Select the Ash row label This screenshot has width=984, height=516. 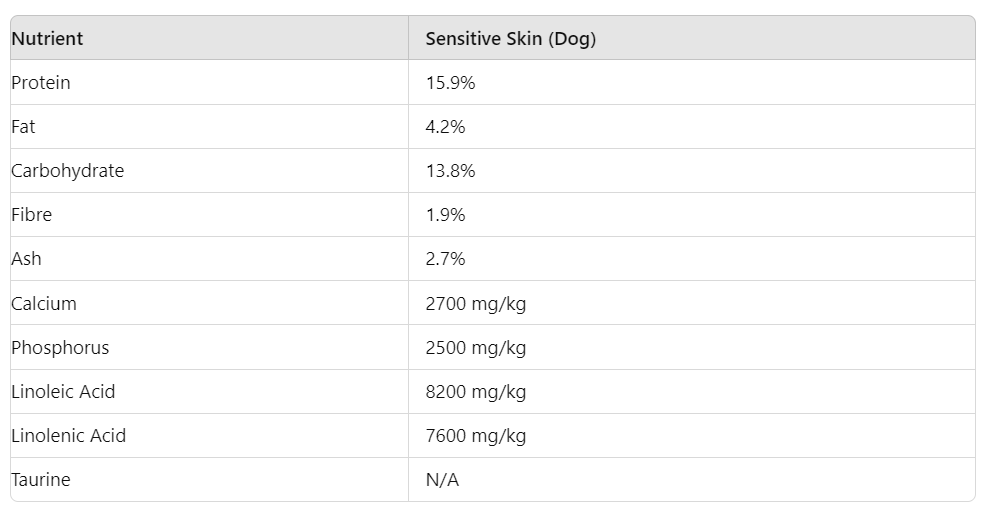coord(26,259)
